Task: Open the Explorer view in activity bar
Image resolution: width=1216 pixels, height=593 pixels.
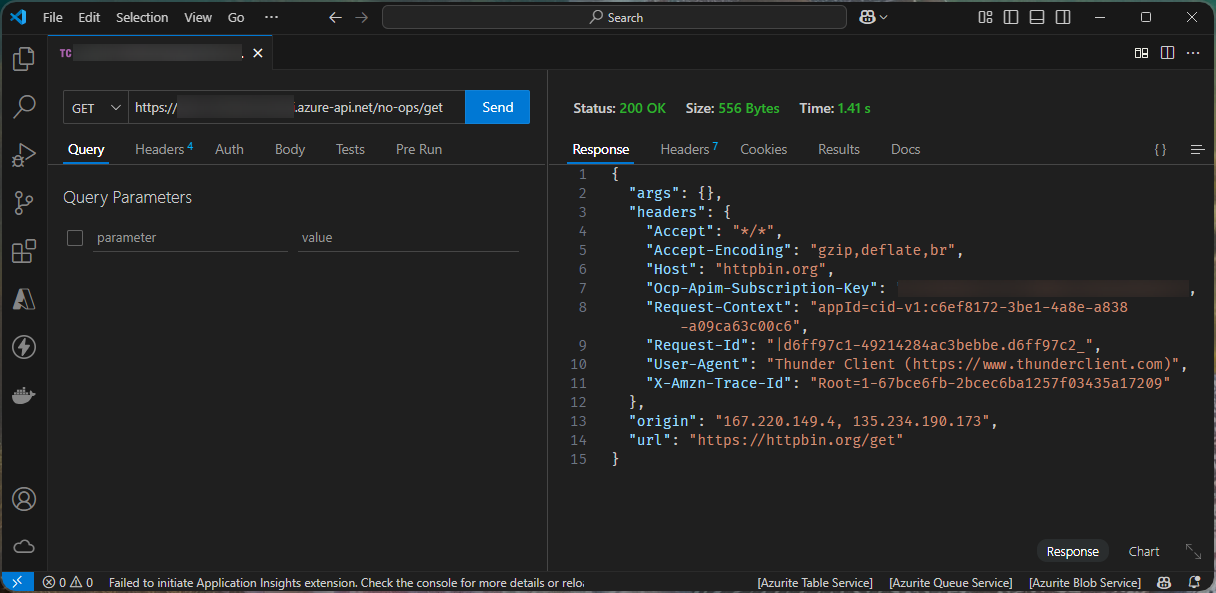Action: (23, 59)
